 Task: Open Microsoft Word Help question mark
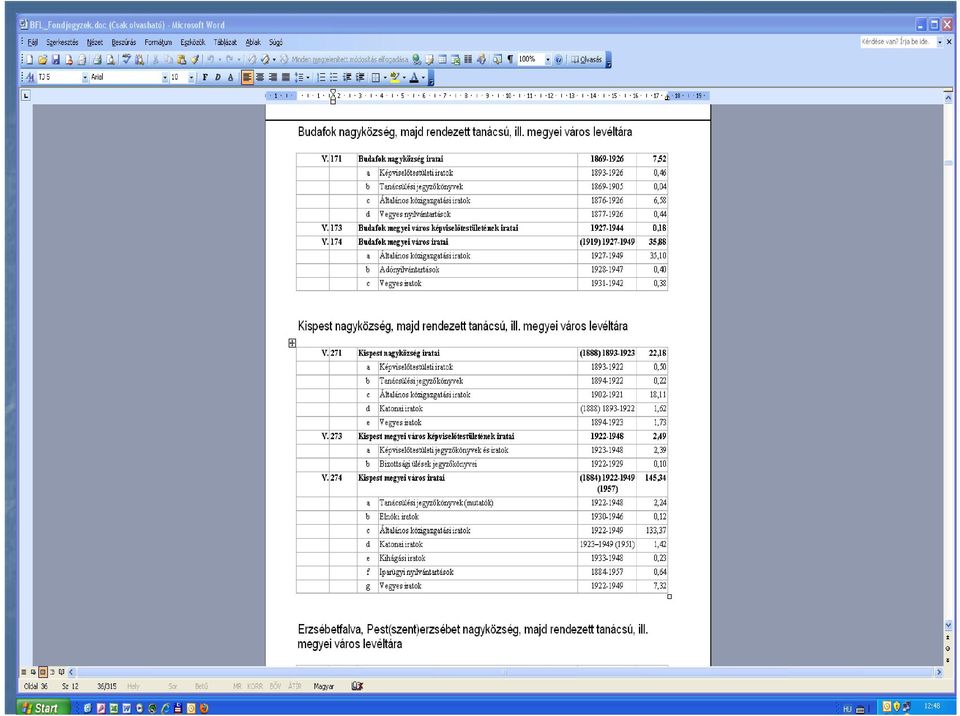[558, 59]
